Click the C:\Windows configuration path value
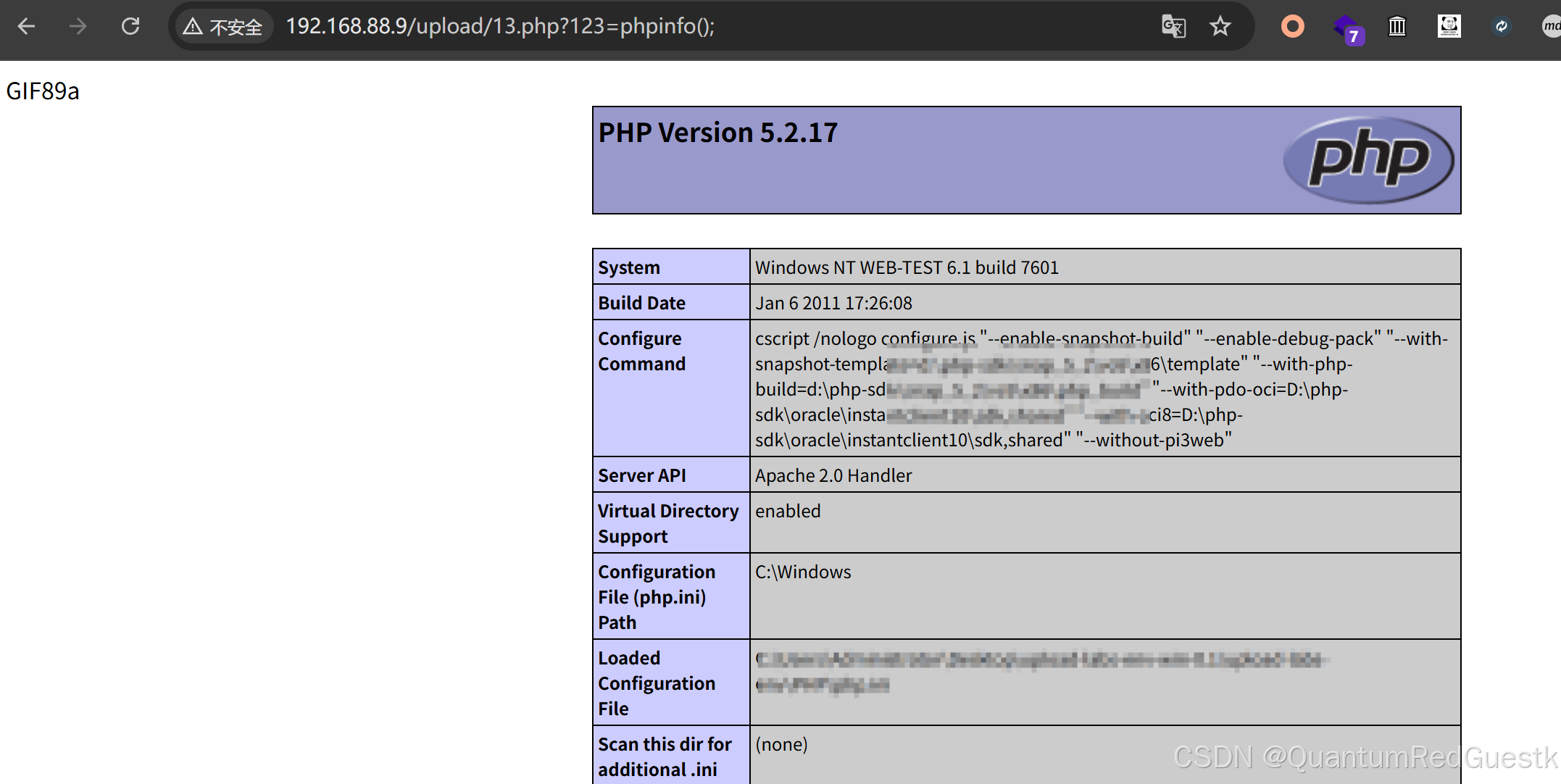Viewport: 1561px width, 784px height. (803, 572)
